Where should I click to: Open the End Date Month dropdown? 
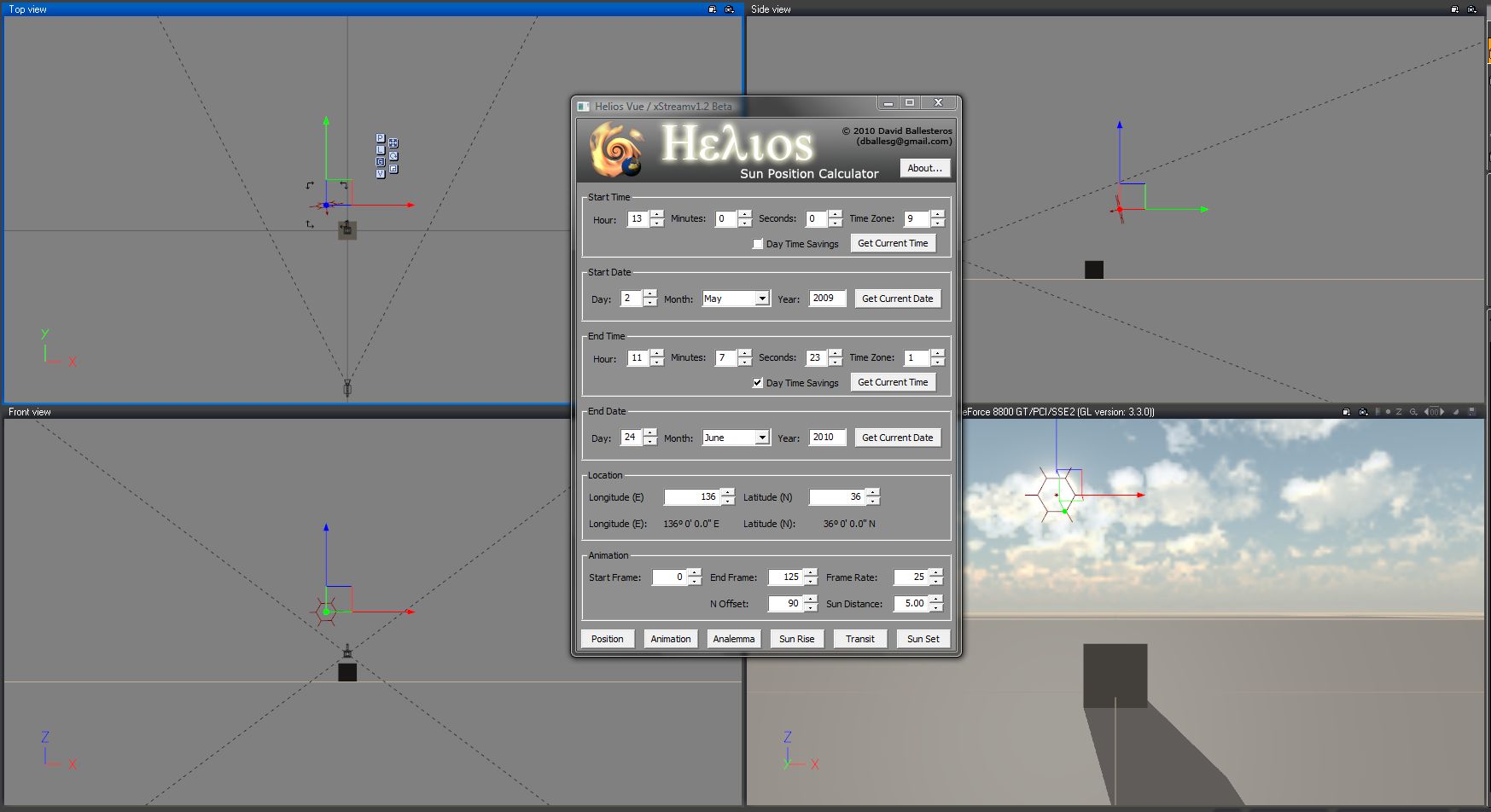[x=761, y=438]
